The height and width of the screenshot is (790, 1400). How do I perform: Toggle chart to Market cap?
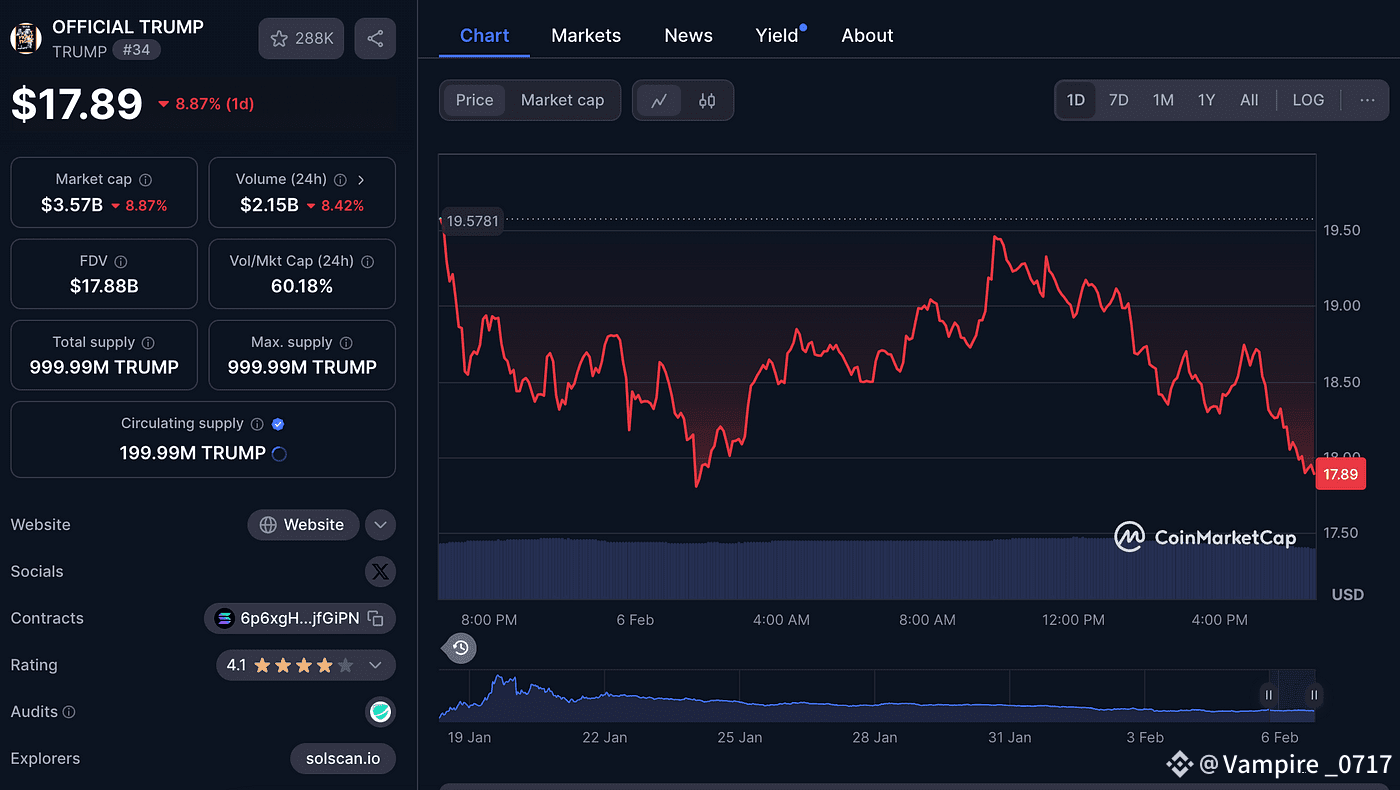pyautogui.click(x=562, y=100)
